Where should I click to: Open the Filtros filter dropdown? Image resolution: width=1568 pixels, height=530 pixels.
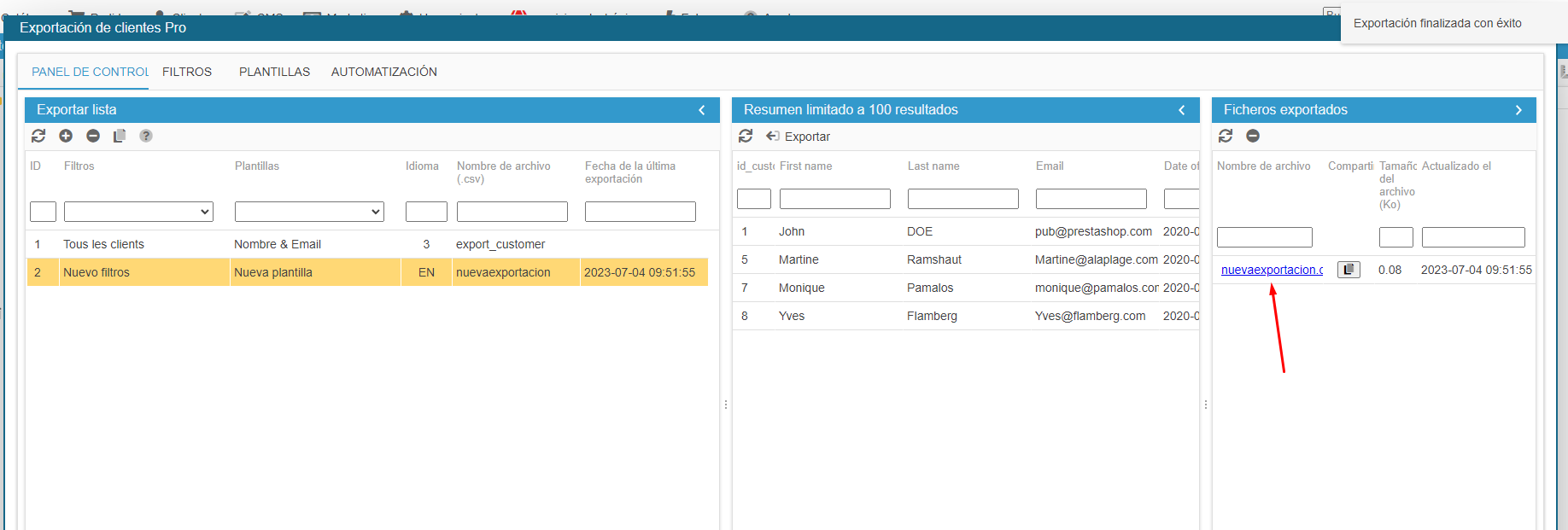pos(138,212)
